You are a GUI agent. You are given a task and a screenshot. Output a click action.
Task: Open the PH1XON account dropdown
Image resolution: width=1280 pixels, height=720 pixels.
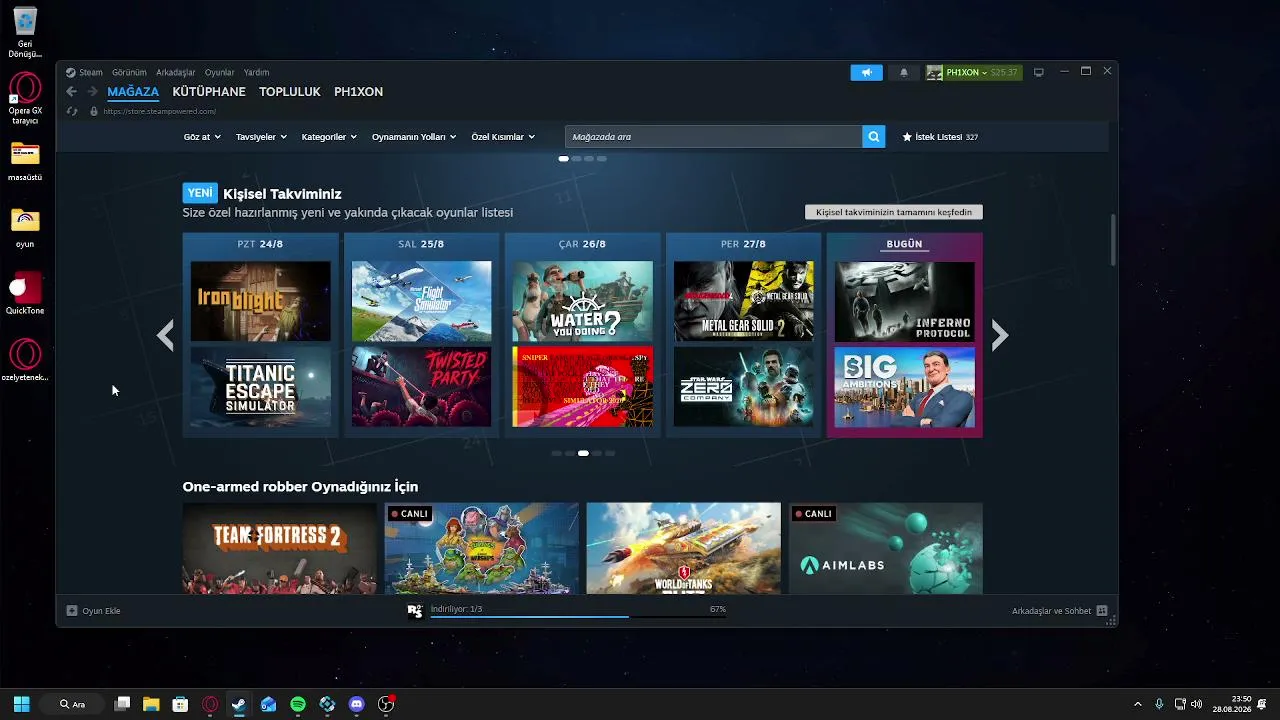click(973, 72)
